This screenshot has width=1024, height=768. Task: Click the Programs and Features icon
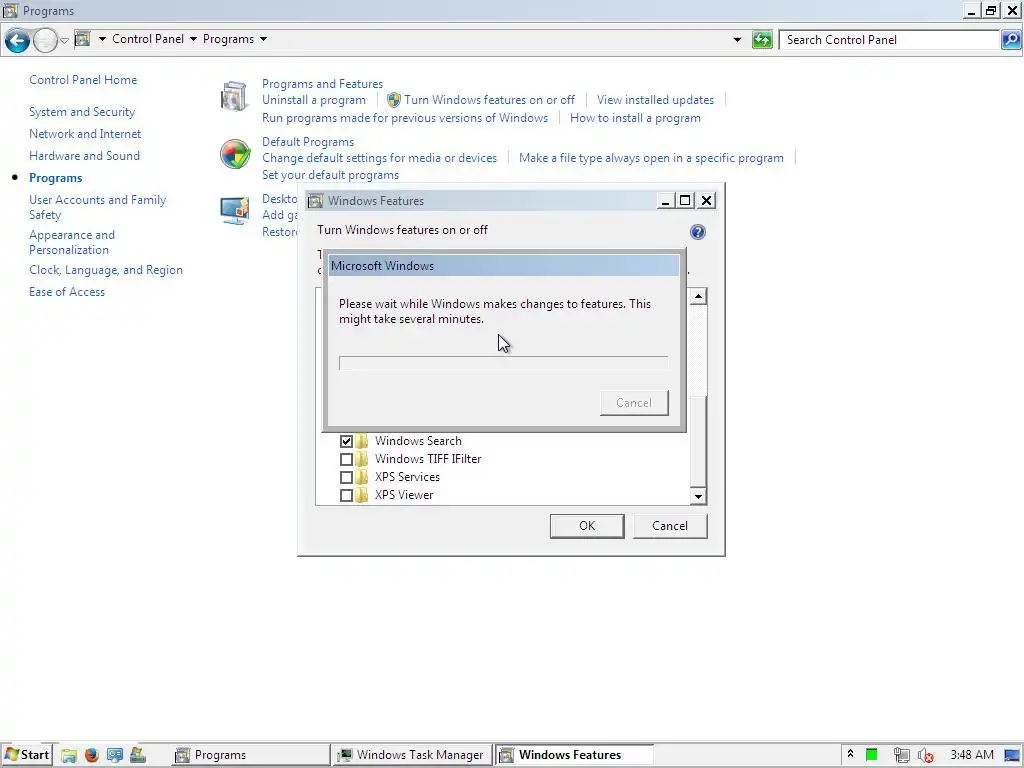coord(234,97)
